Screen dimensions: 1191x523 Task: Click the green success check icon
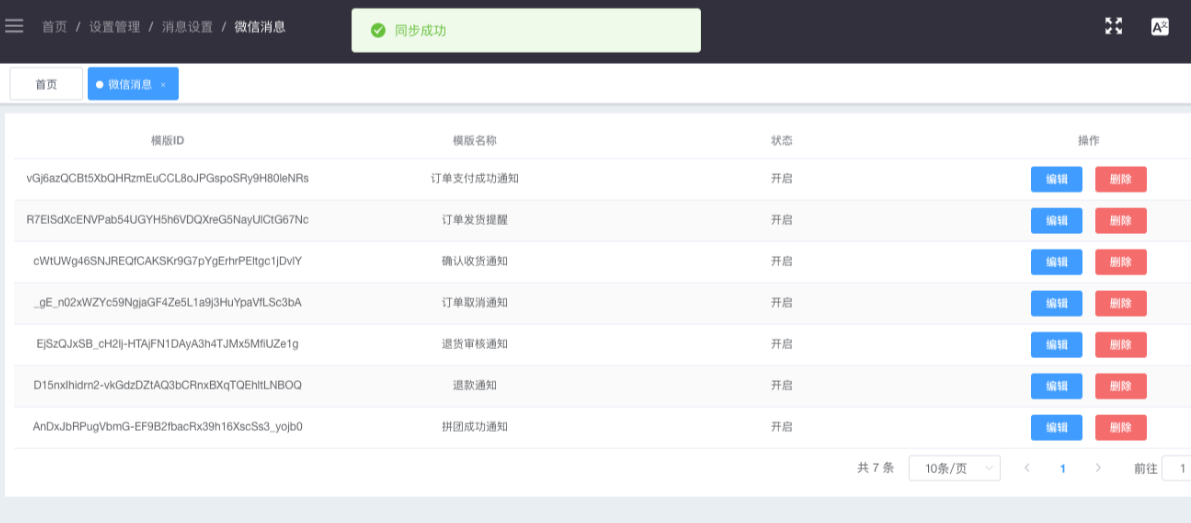point(378,30)
